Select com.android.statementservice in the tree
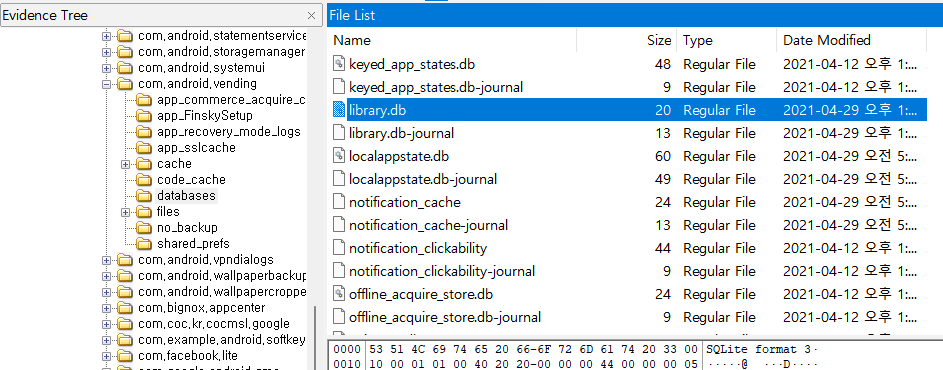Viewport: 943px width, 370px height. click(x=222, y=36)
